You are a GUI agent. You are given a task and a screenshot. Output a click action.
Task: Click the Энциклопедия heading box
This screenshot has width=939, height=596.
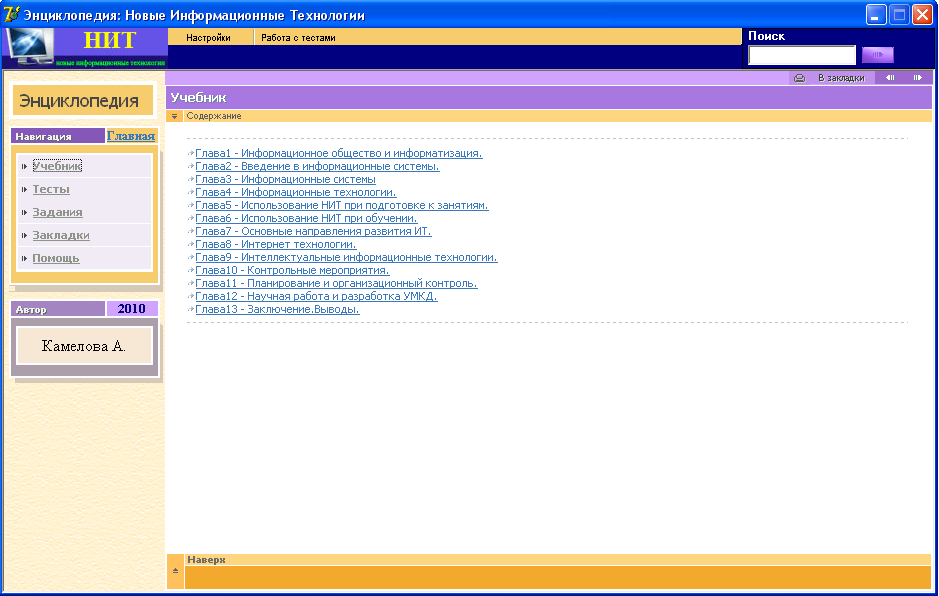click(83, 101)
